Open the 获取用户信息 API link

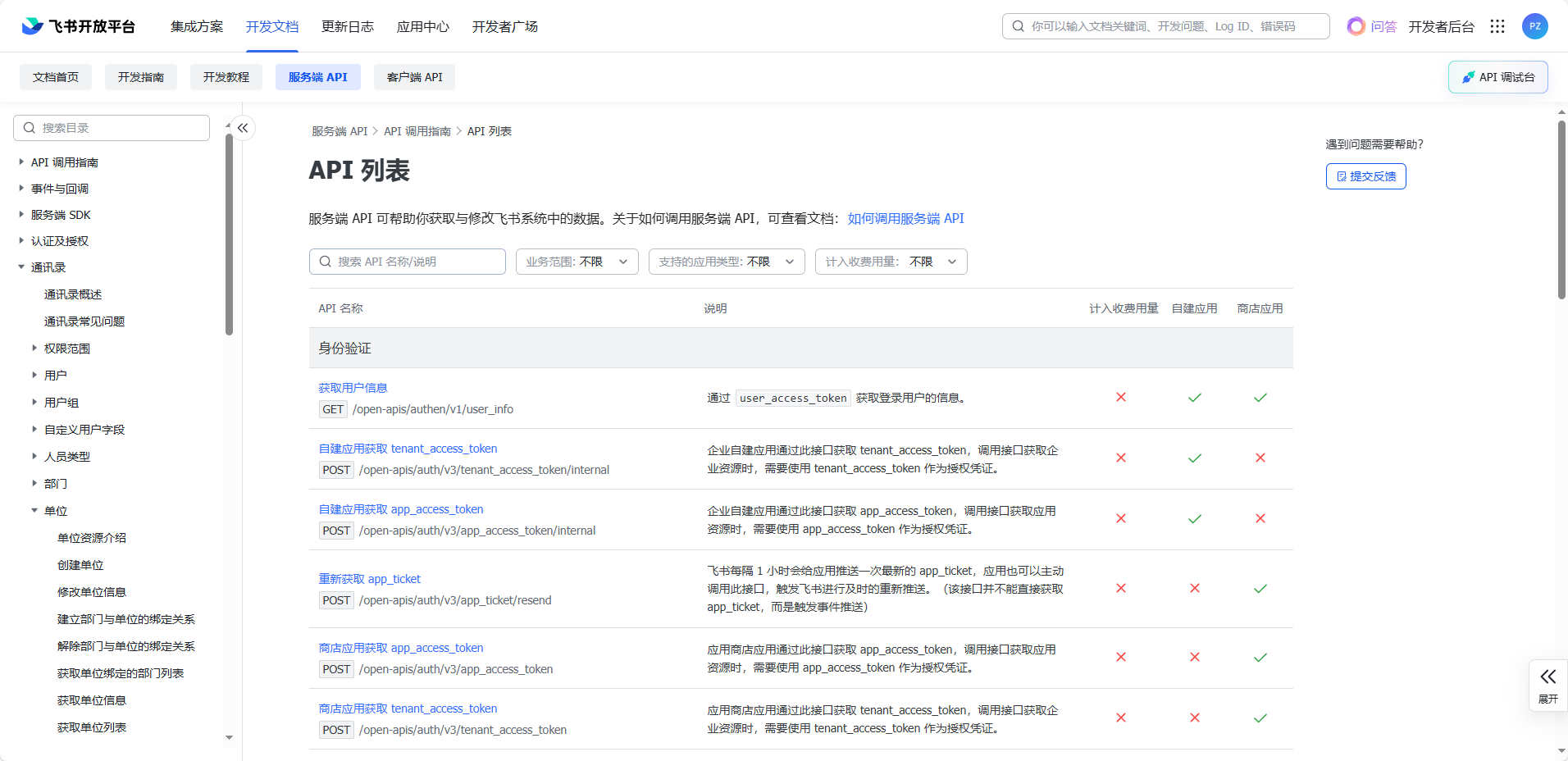(x=353, y=388)
